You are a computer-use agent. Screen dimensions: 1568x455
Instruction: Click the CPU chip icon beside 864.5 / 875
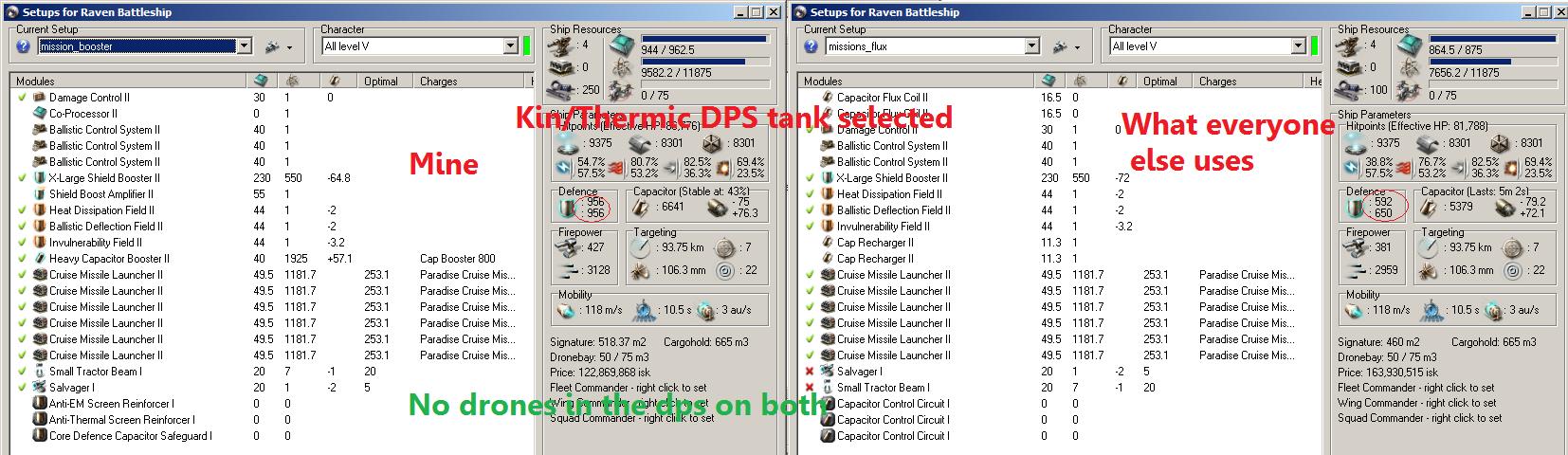(1411, 45)
